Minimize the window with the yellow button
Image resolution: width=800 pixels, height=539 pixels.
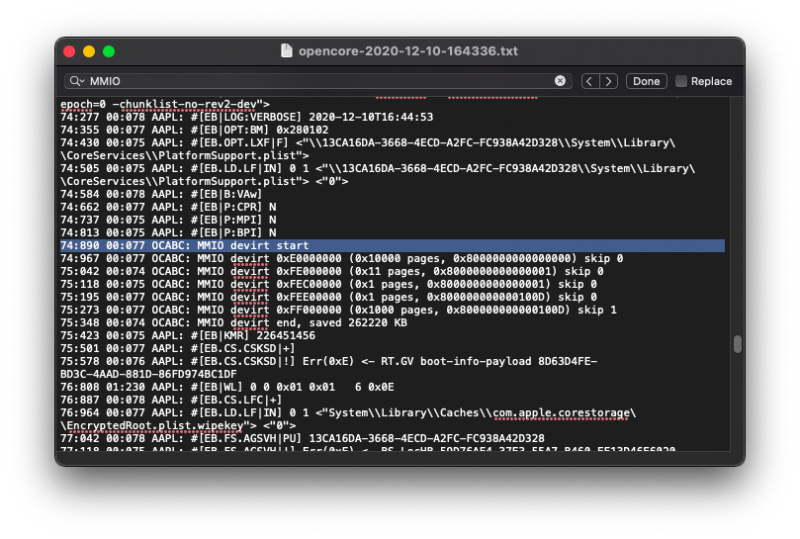pos(89,52)
